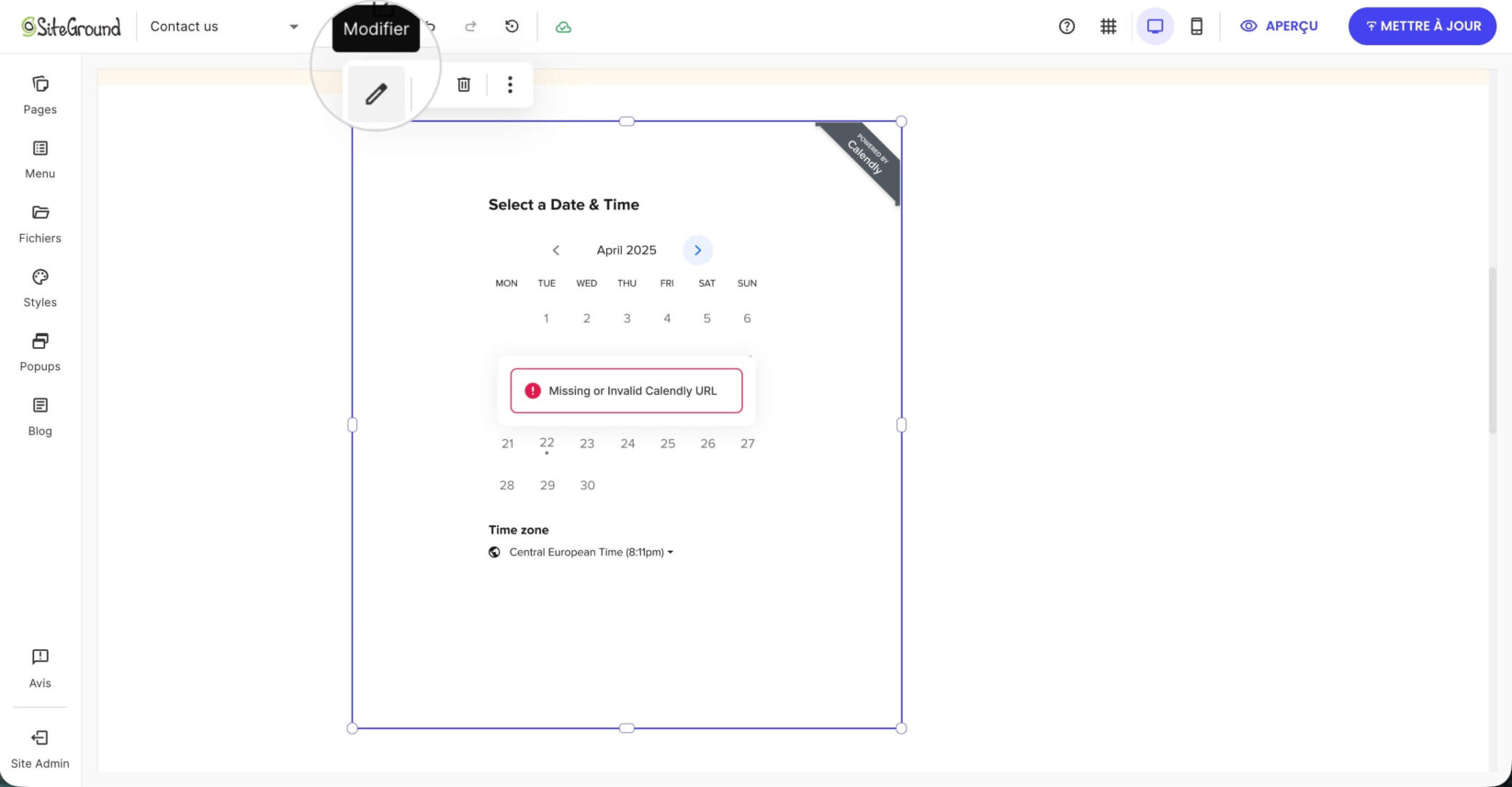1512x787 pixels.
Task: Open the Popups panel
Action: coord(40,353)
